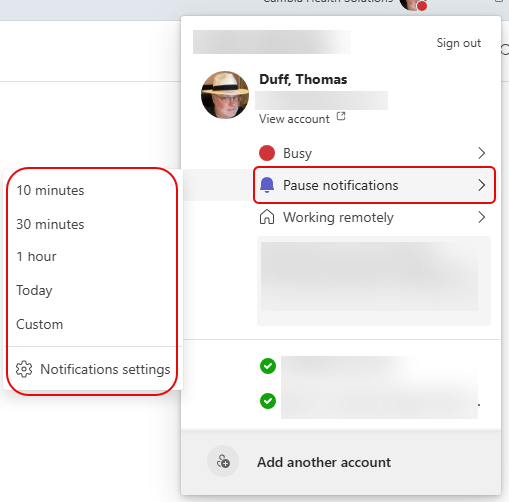This screenshot has width=509, height=502.
Task: Click the add account person icon
Action: pyautogui.click(x=223, y=462)
